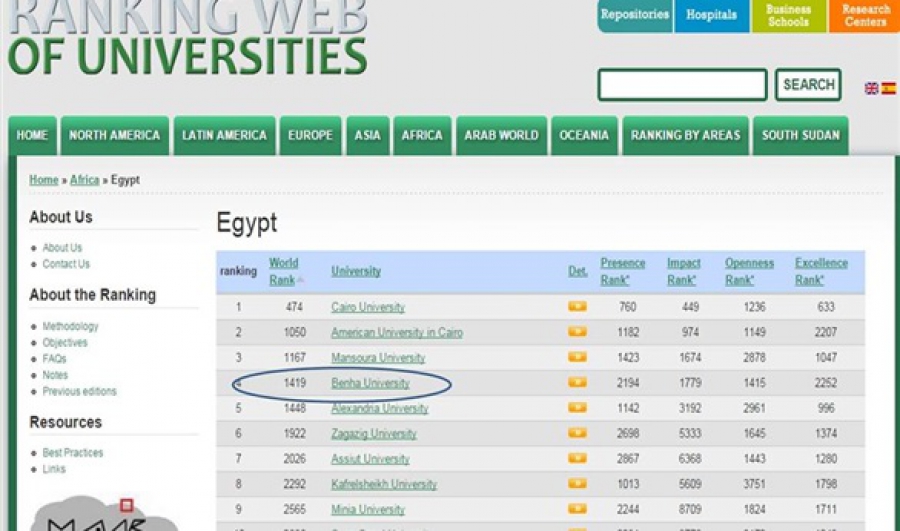Open the Minia University link
The image size is (900, 531).
(x=368, y=509)
